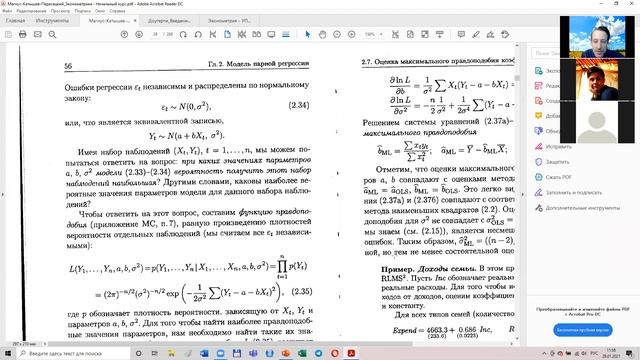640x360 pixels.
Task: Click the tools search field
Action: click(546, 53)
